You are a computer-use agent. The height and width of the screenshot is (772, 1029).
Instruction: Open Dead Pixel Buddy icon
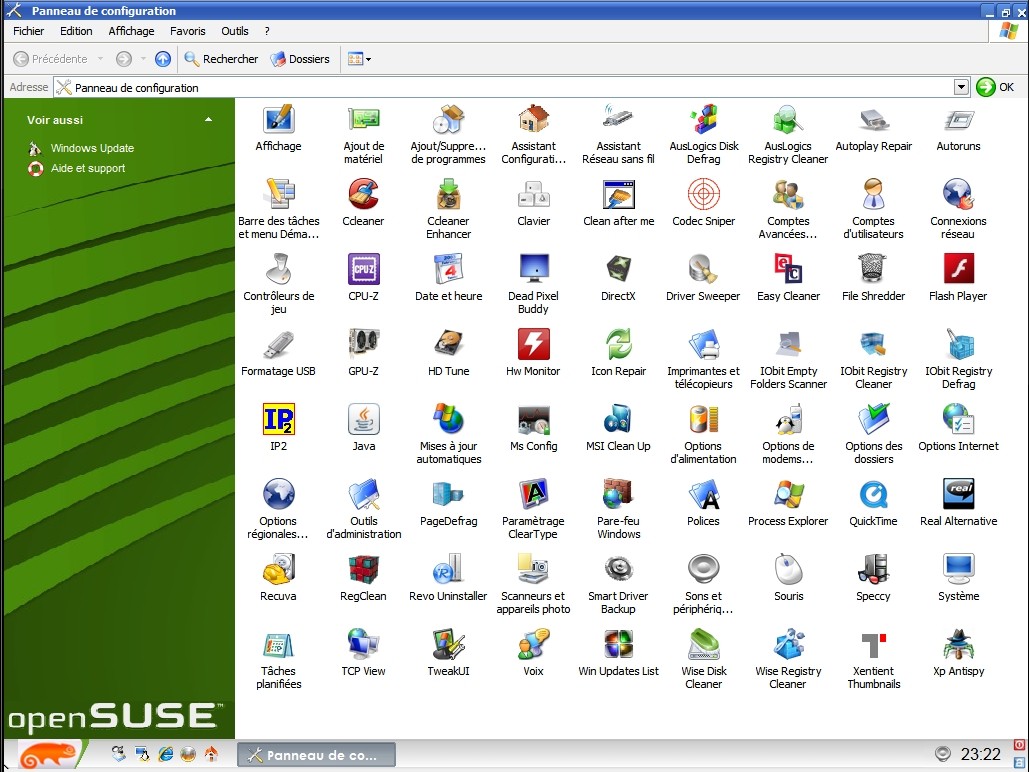[x=534, y=269]
